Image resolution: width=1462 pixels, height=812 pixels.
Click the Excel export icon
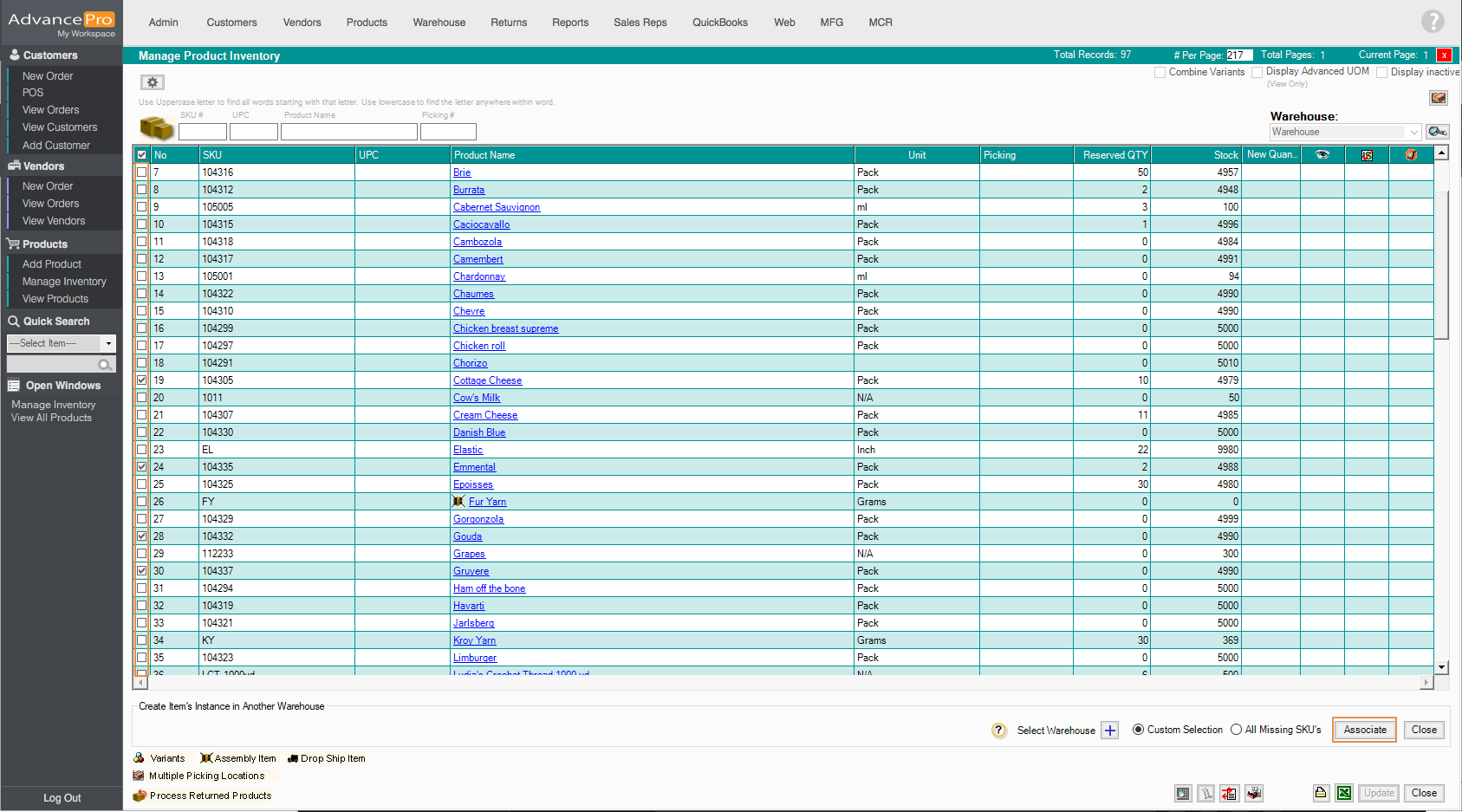coord(1343,793)
